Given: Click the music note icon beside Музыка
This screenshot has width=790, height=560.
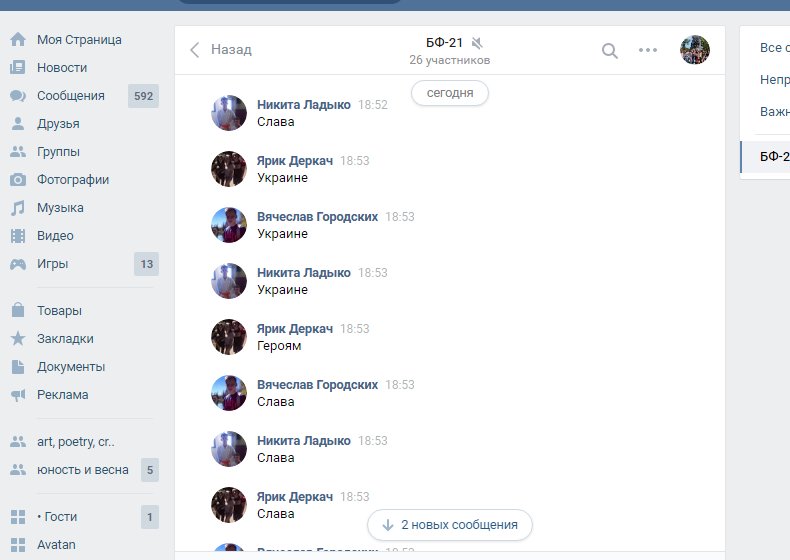Looking at the screenshot, I should 18,208.
